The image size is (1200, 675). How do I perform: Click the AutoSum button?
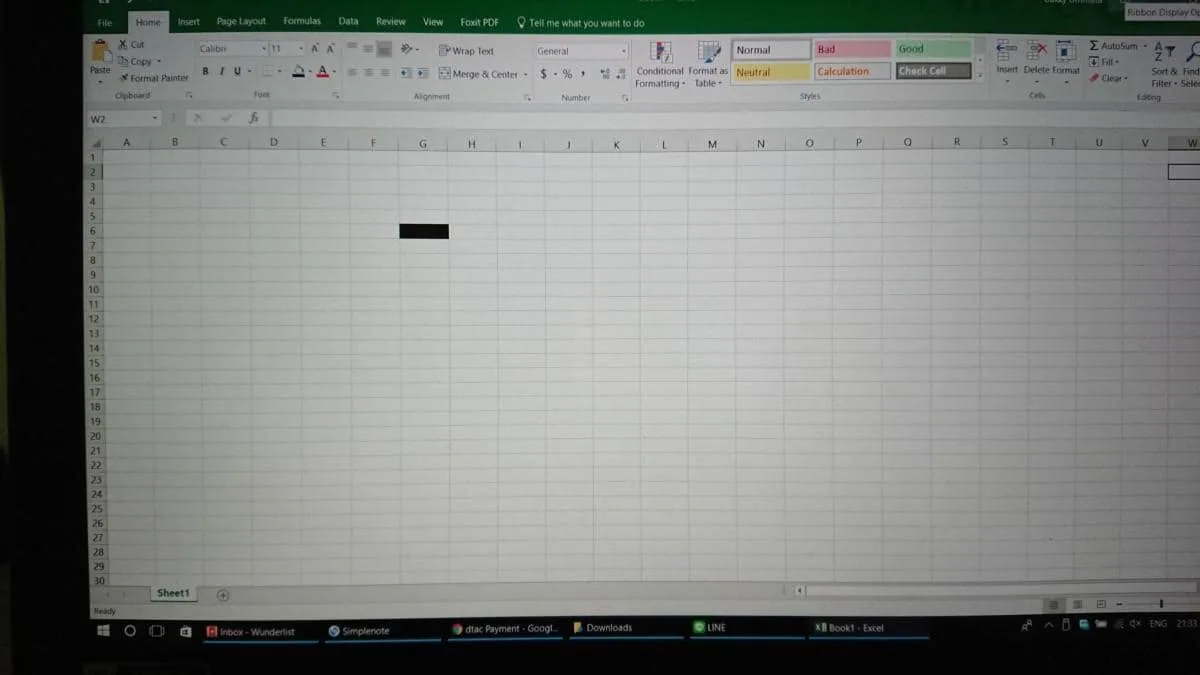coord(1113,46)
